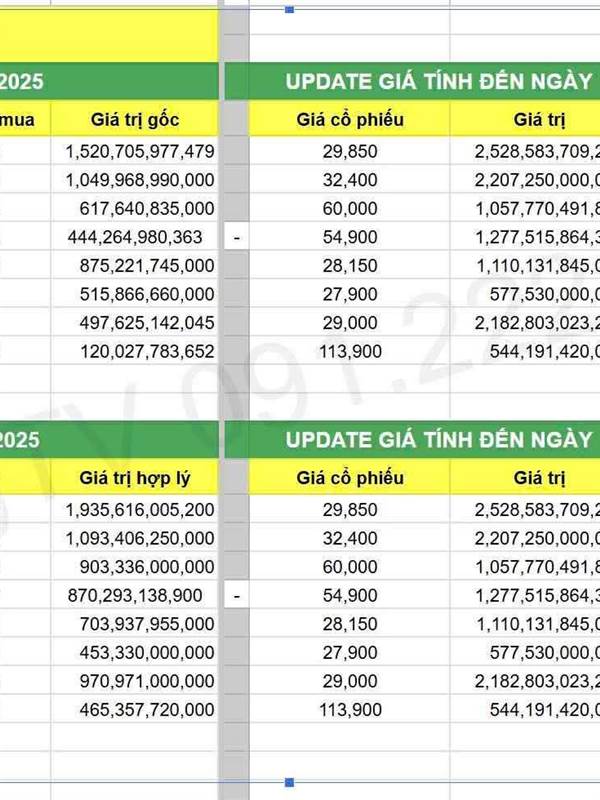Click the cell with 1,093,406,250,000
This screenshot has width=600, height=800.
139,538
